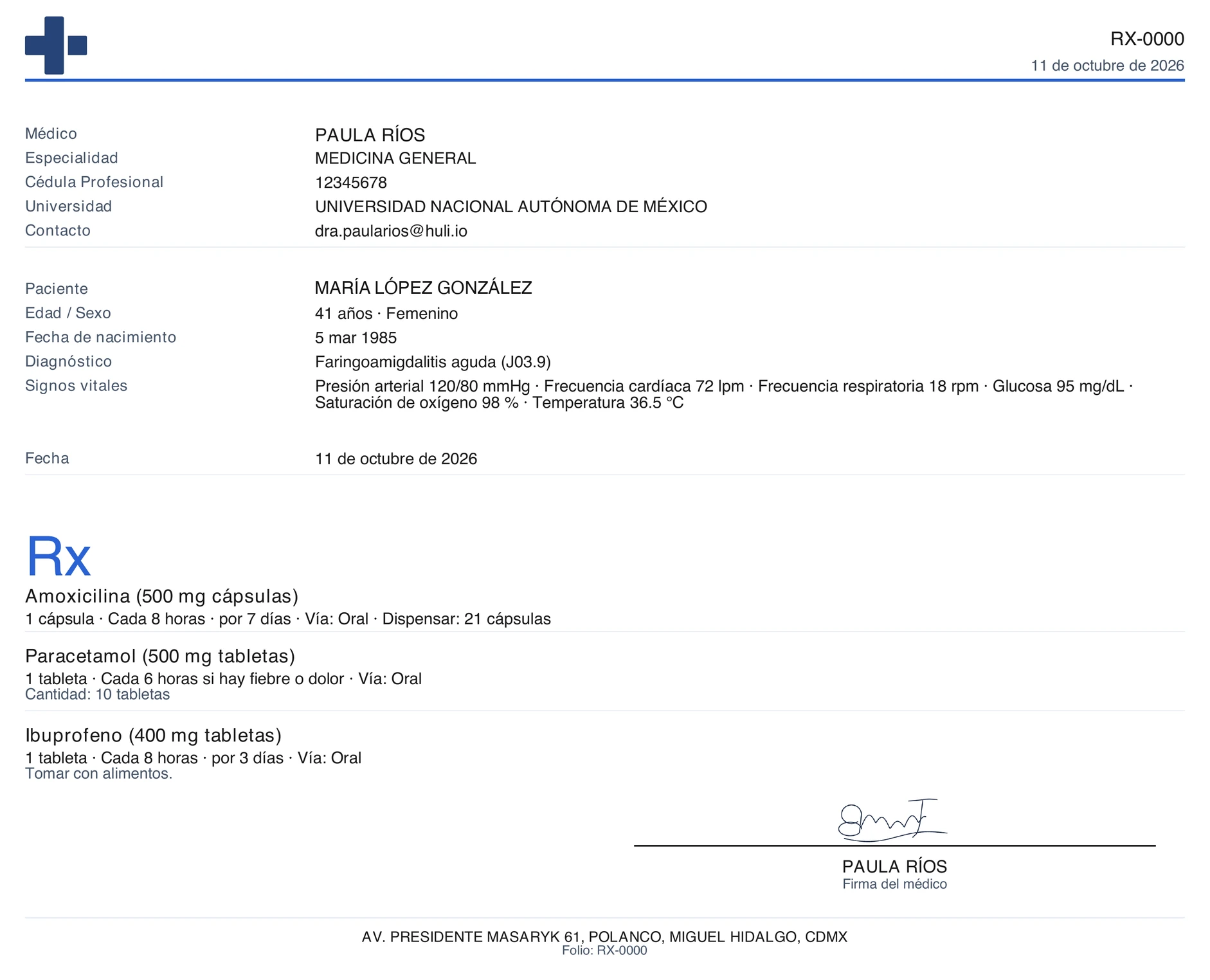1210x980 pixels.
Task: Select the Fecha row value 11 de octubre de 2026
Action: (396, 459)
